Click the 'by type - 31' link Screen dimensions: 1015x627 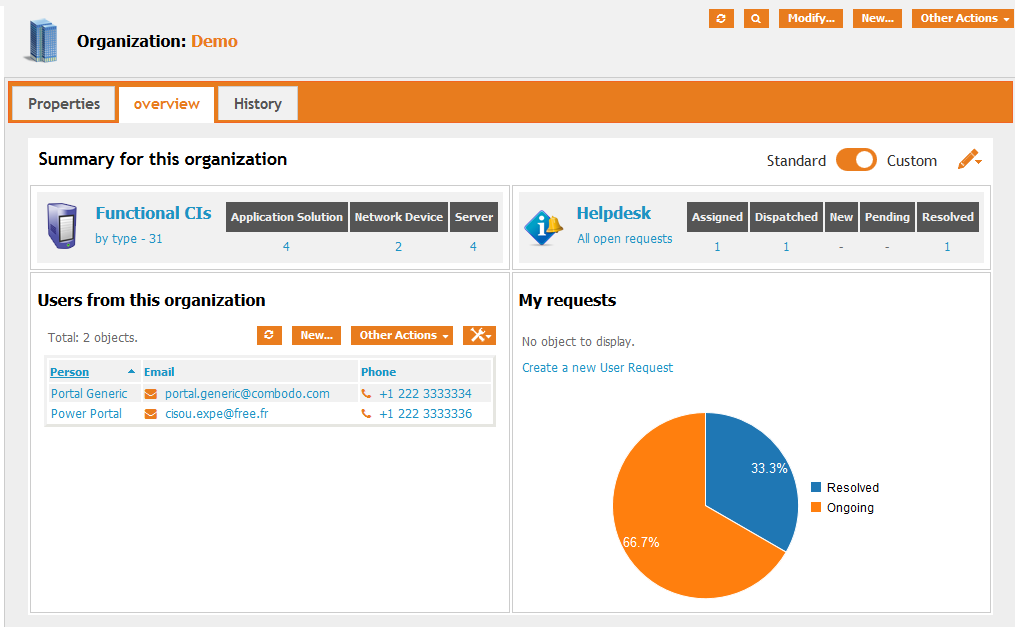129,238
